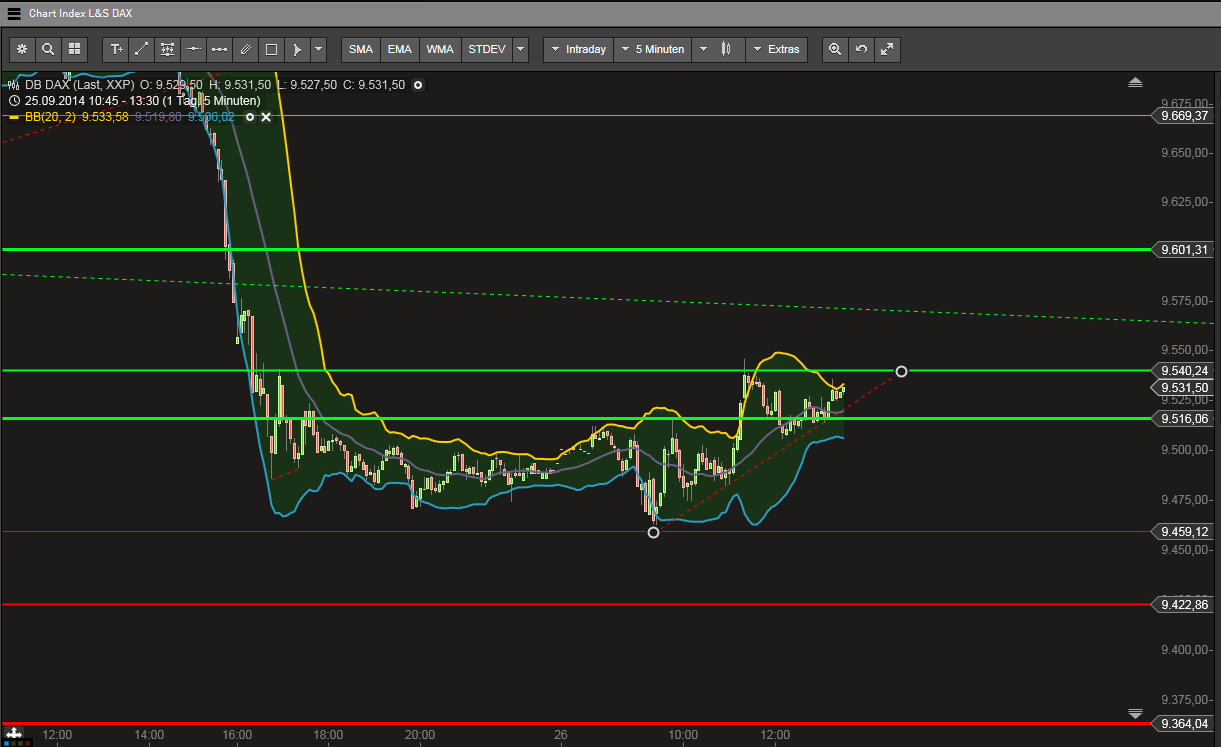Toggle the STDEV indicator

(486, 48)
